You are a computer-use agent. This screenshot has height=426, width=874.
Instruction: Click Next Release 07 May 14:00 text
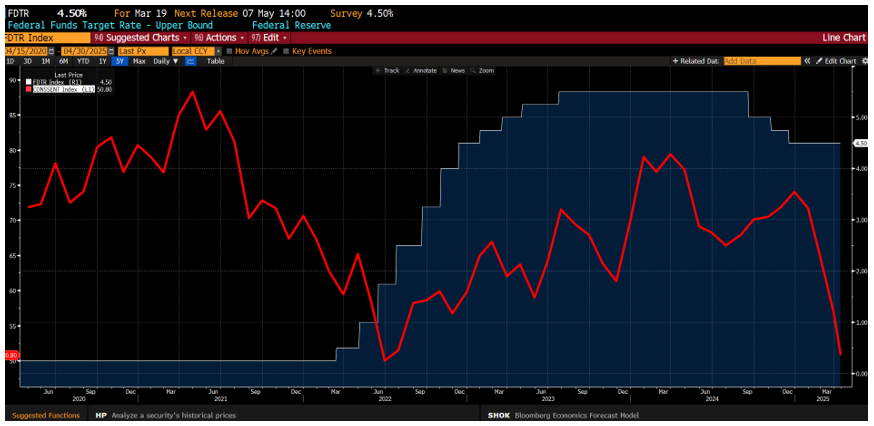(x=240, y=13)
